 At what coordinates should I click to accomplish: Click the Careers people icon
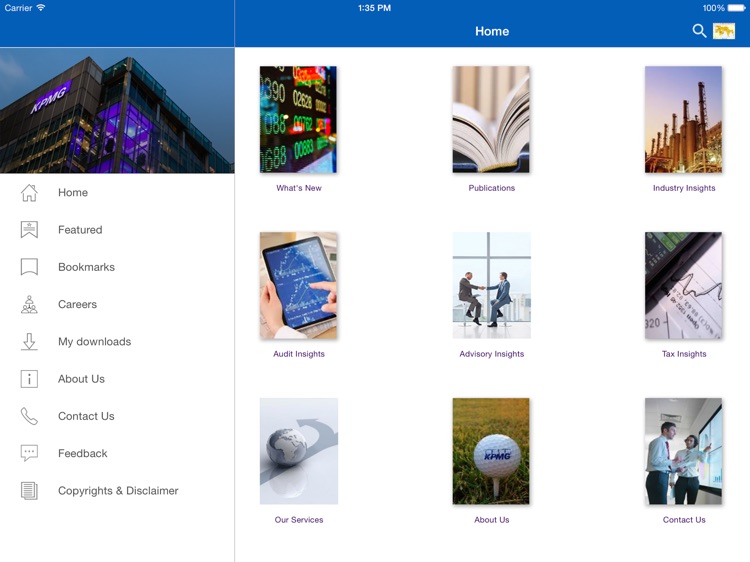click(29, 304)
